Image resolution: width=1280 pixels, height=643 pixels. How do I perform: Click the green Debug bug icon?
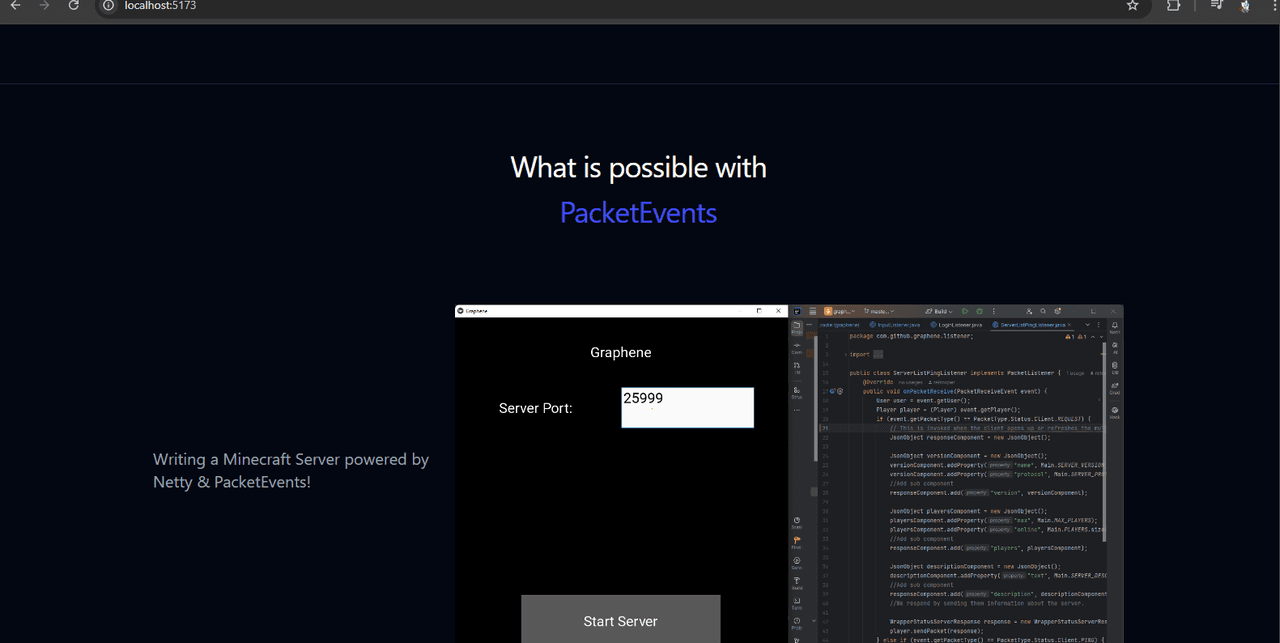point(979,311)
